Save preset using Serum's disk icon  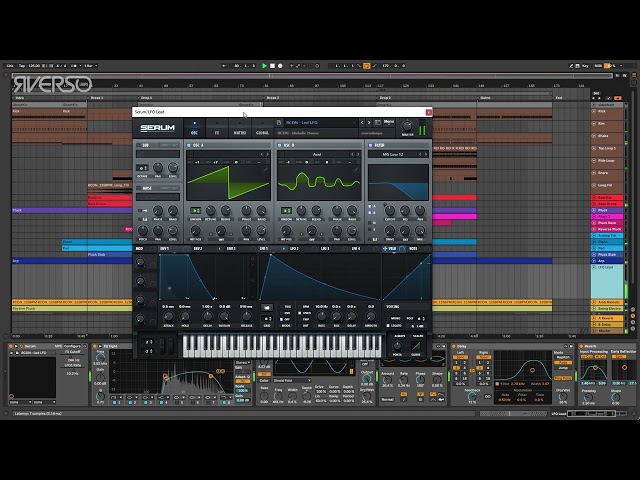point(279,122)
